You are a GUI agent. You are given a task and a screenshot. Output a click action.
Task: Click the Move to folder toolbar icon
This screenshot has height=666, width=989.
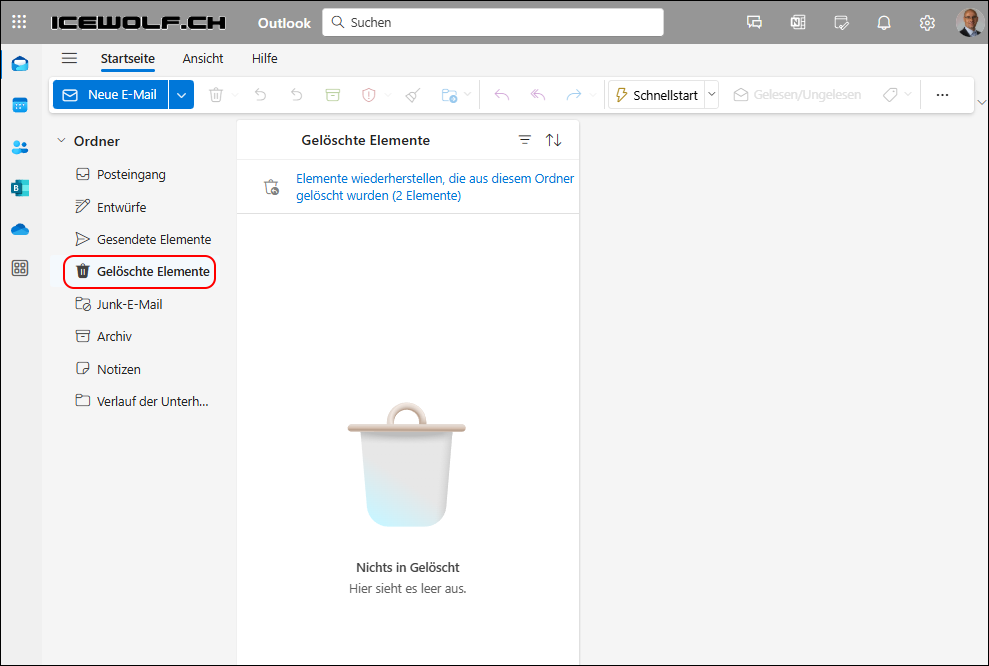(449, 95)
